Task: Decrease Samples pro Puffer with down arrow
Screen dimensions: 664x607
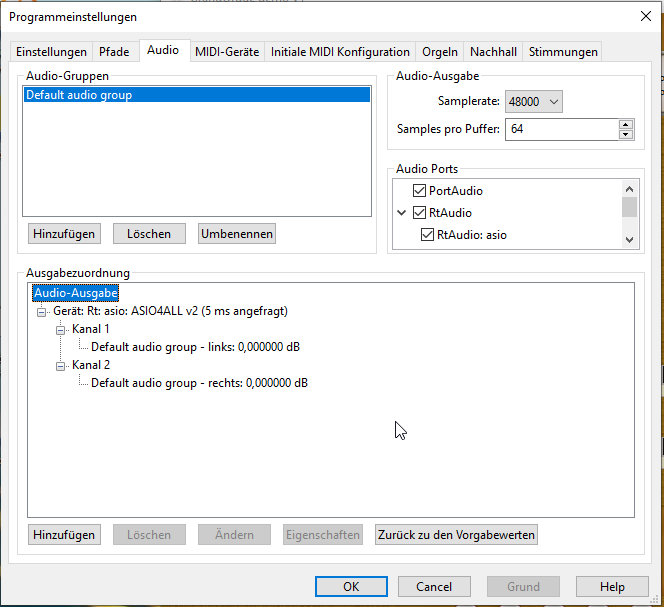Action: [x=626, y=134]
